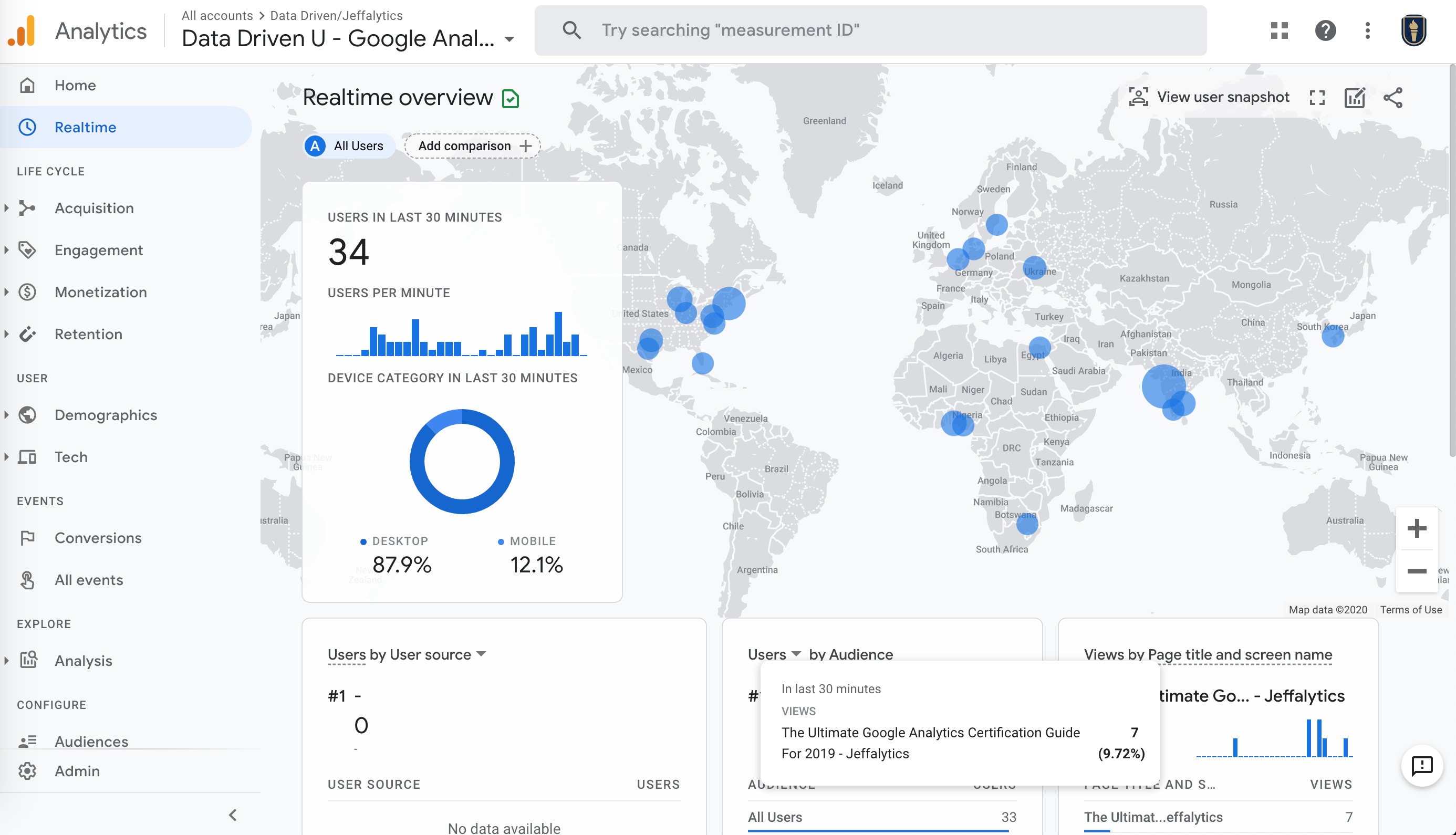Screen dimensions: 1456x835
Task: Click the Admin gear icon
Action: (x=27, y=771)
